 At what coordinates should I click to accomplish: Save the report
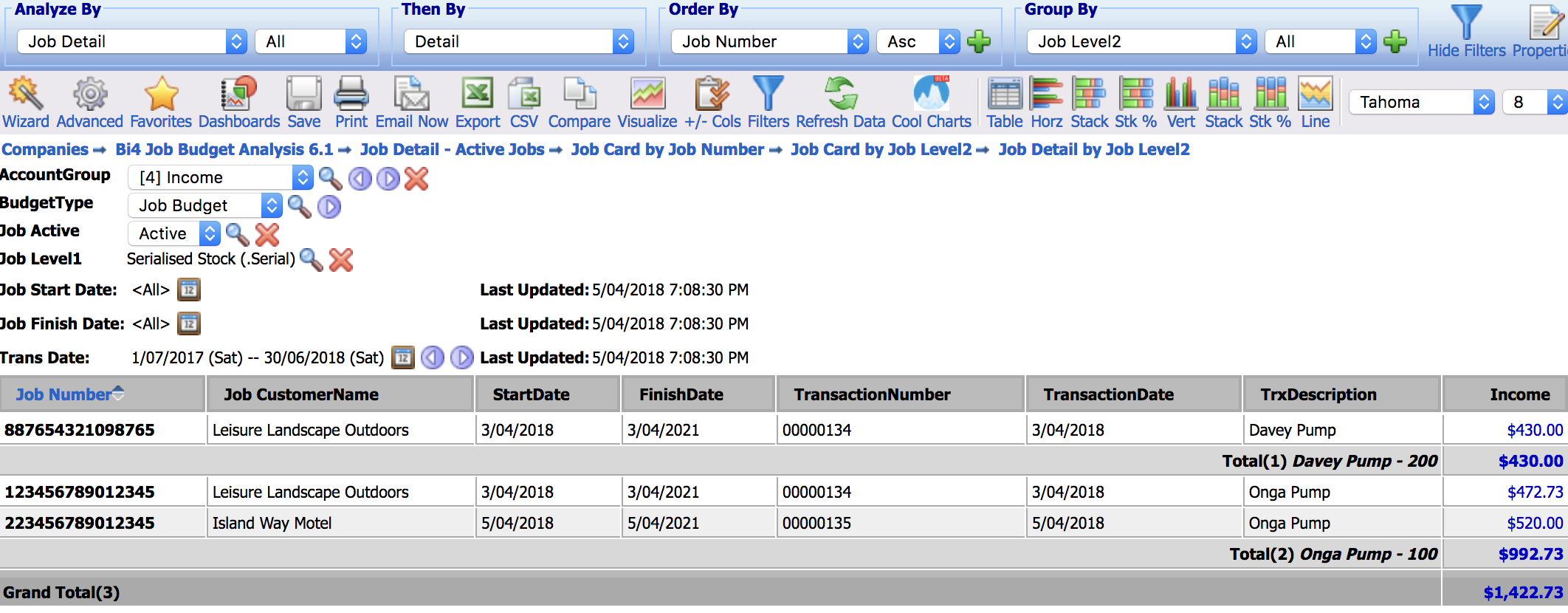coord(304,103)
